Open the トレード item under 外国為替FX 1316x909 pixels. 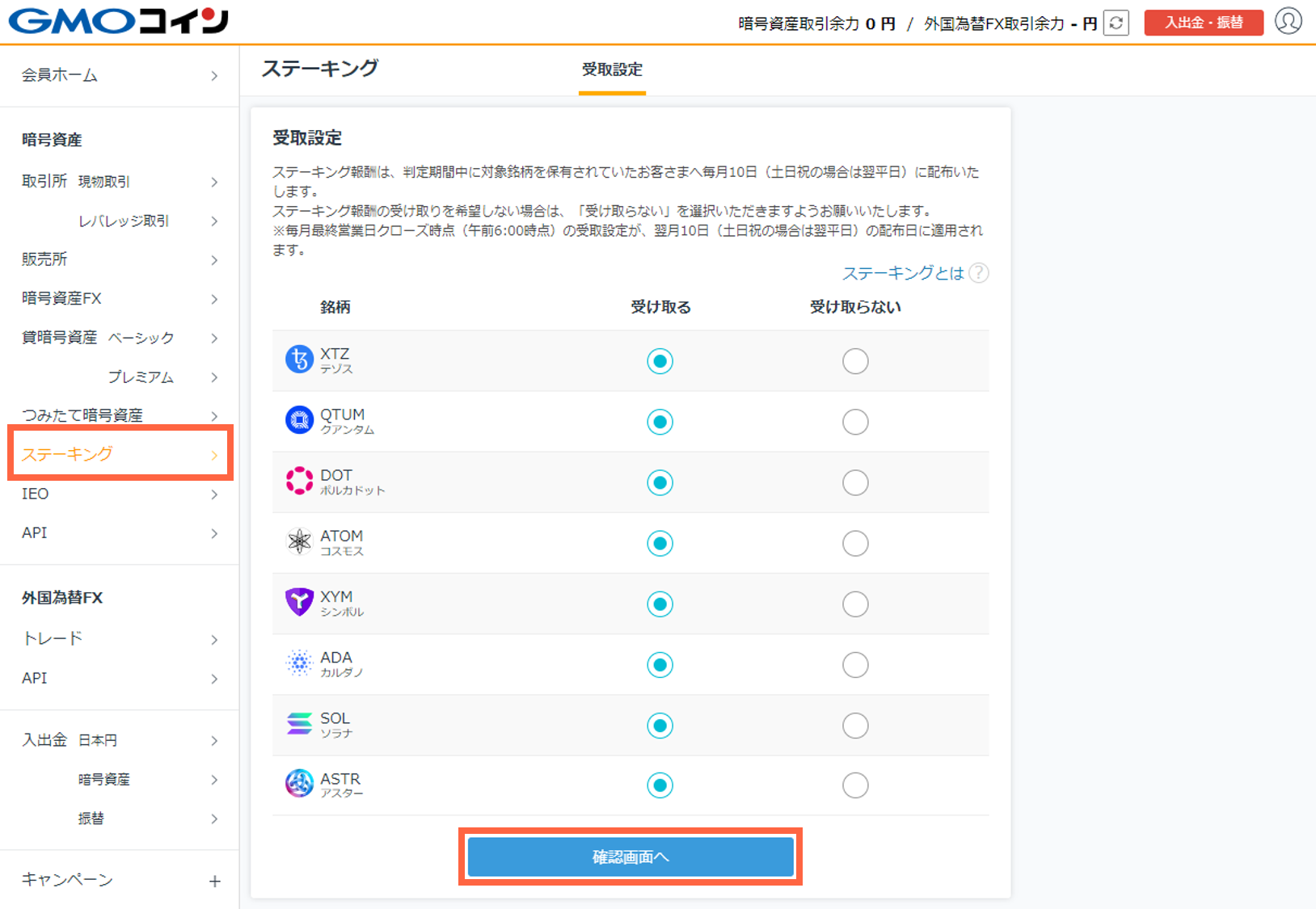(x=120, y=638)
